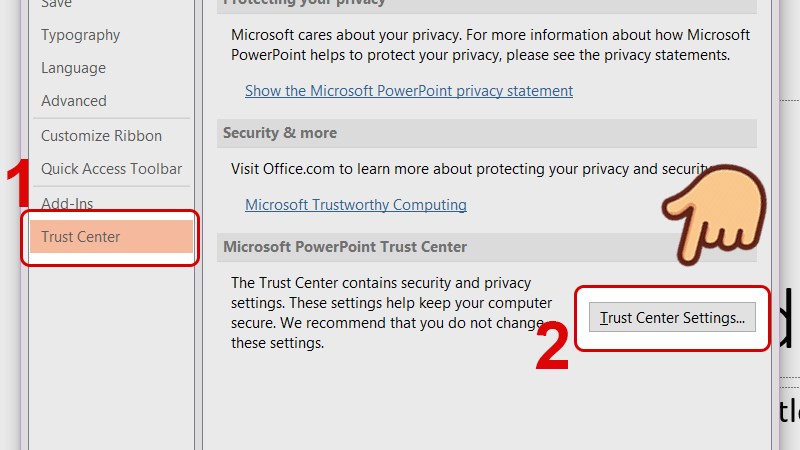Viewport: 800px width, 450px height.
Task: Switch to the Save options category
Action: pyautogui.click(x=55, y=4)
